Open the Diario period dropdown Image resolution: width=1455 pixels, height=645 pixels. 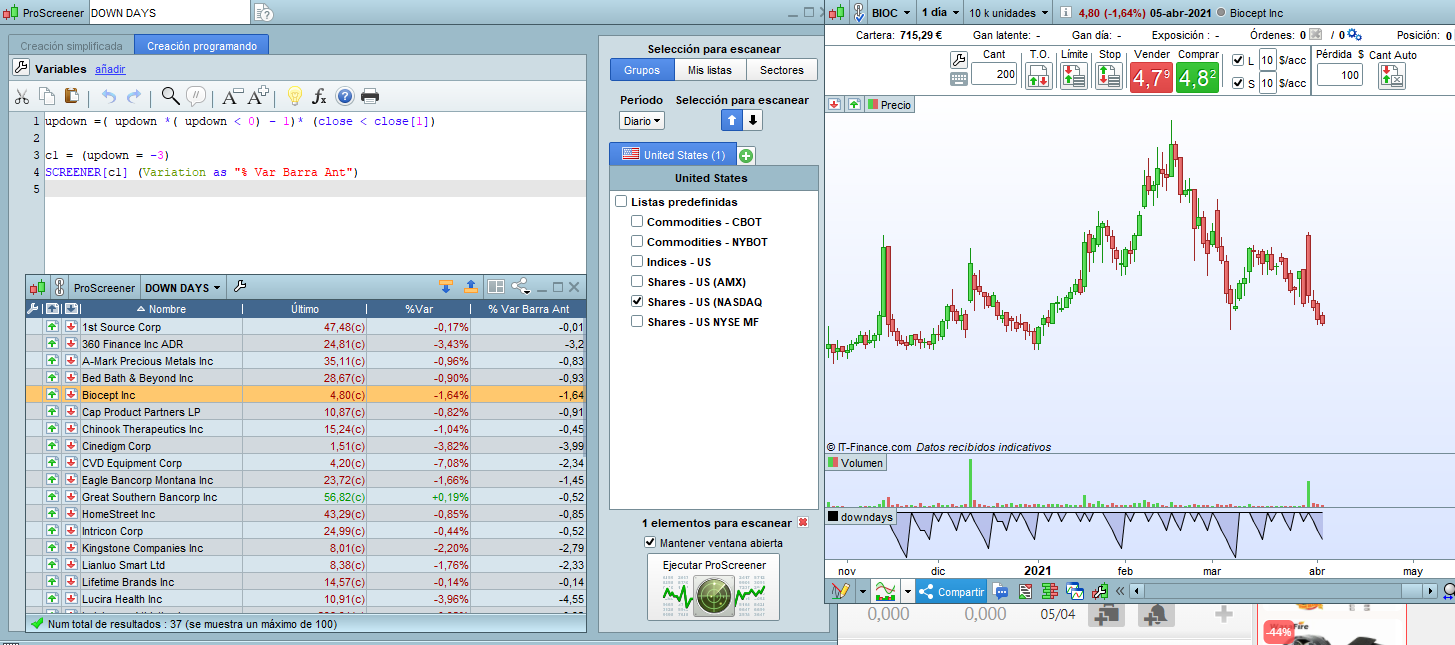[x=641, y=120]
